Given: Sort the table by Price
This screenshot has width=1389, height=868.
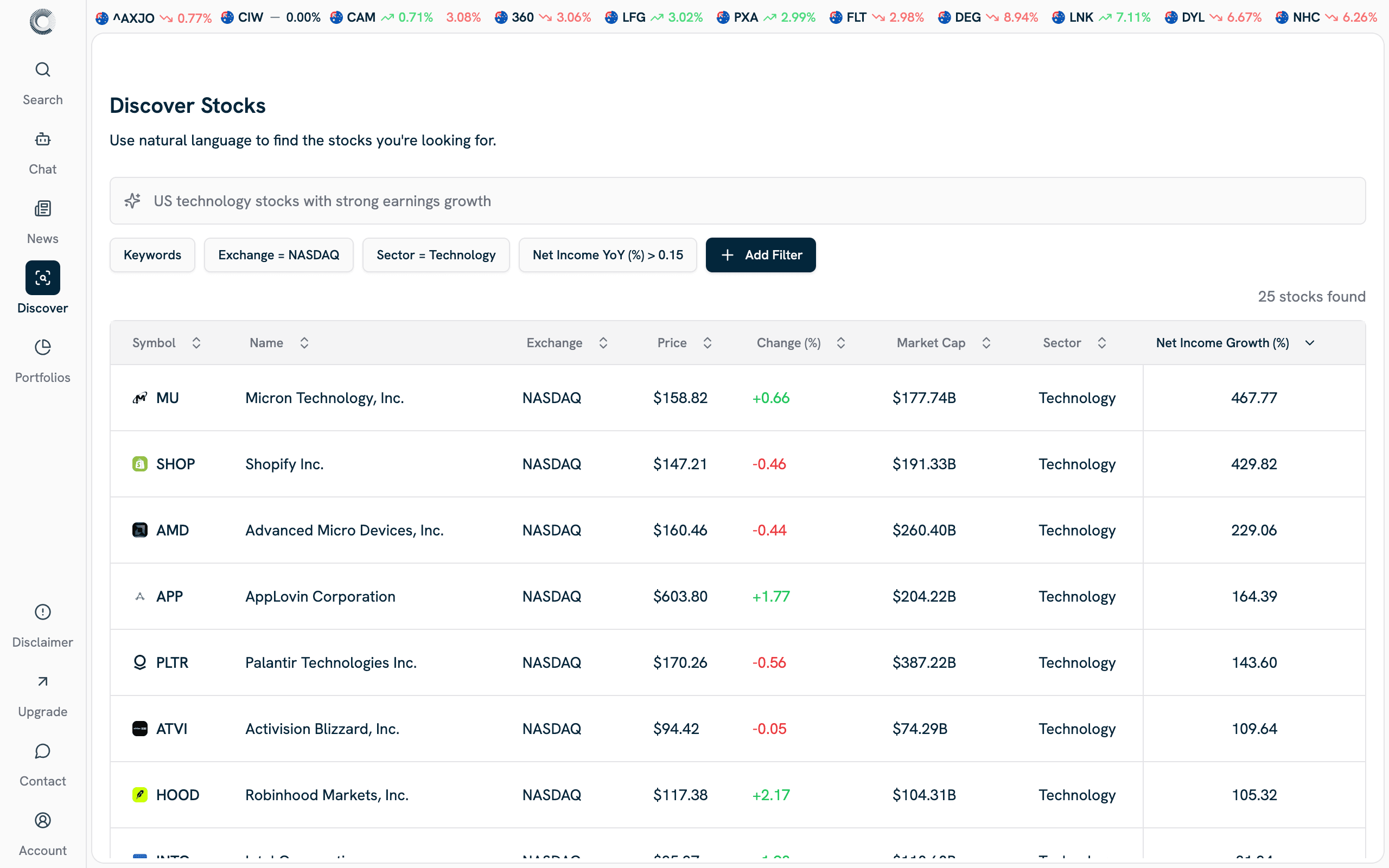Looking at the screenshot, I should (707, 342).
